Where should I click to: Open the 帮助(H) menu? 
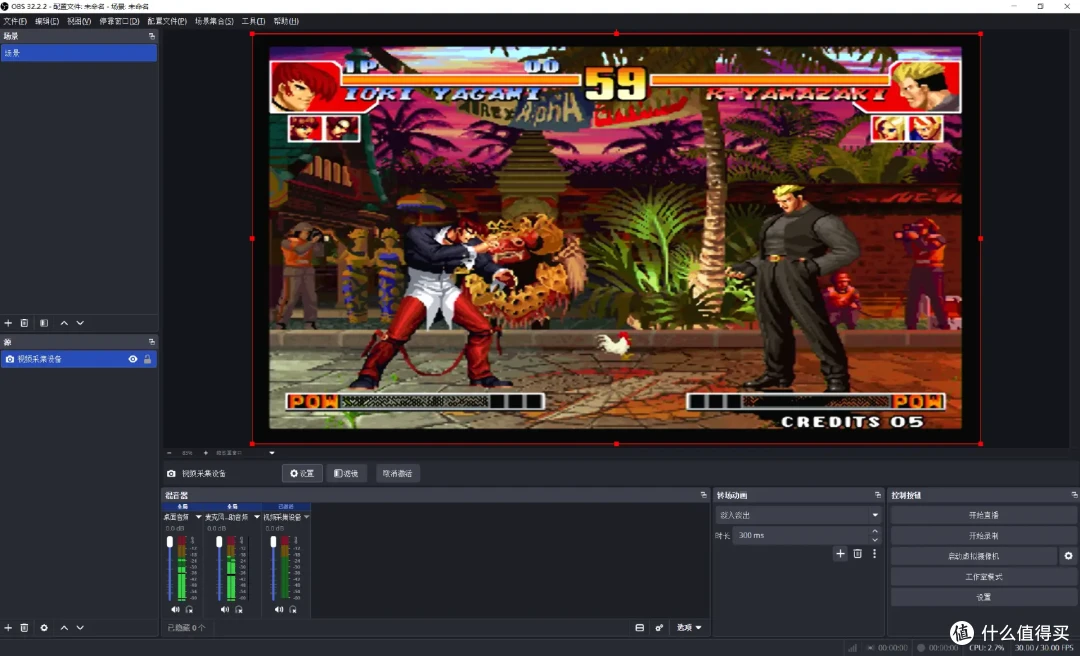click(x=286, y=21)
